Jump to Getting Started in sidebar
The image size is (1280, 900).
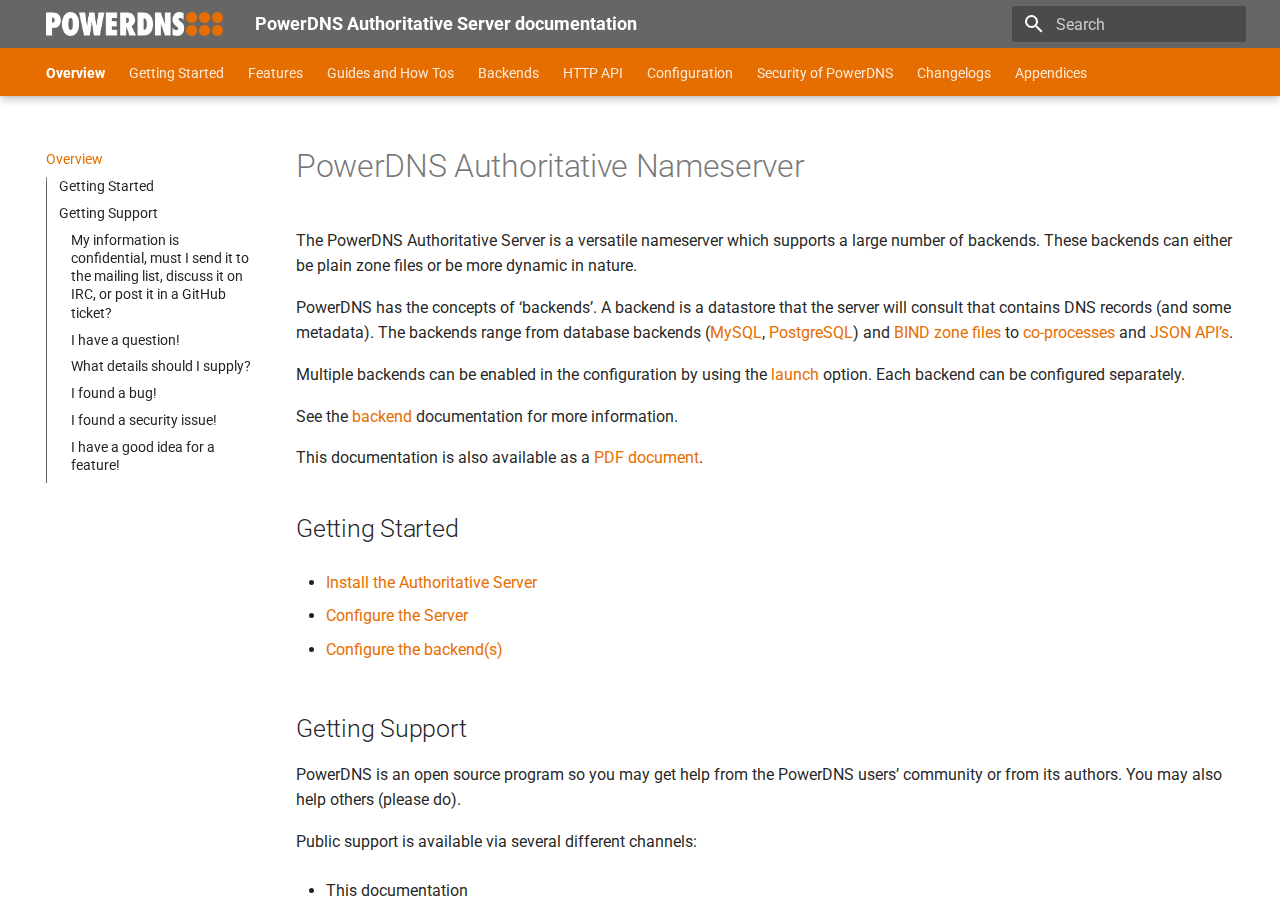(x=106, y=186)
